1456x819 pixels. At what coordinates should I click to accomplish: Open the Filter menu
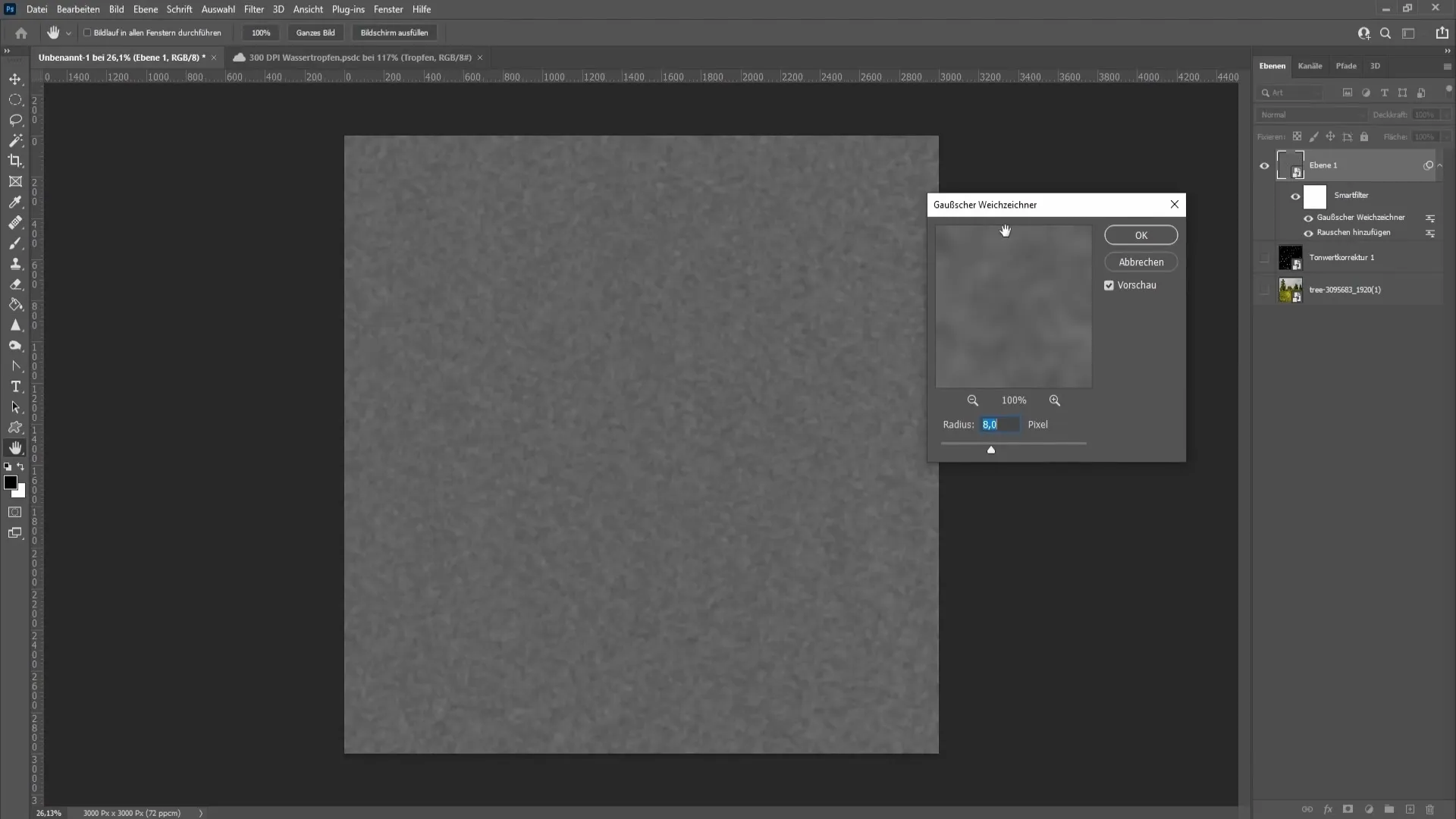click(253, 9)
